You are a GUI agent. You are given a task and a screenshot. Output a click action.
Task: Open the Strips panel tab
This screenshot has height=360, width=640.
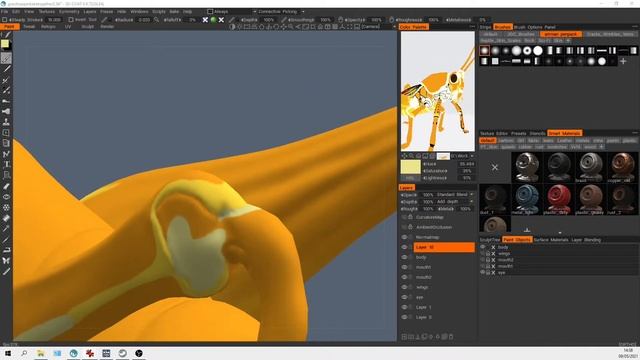[x=485, y=27]
